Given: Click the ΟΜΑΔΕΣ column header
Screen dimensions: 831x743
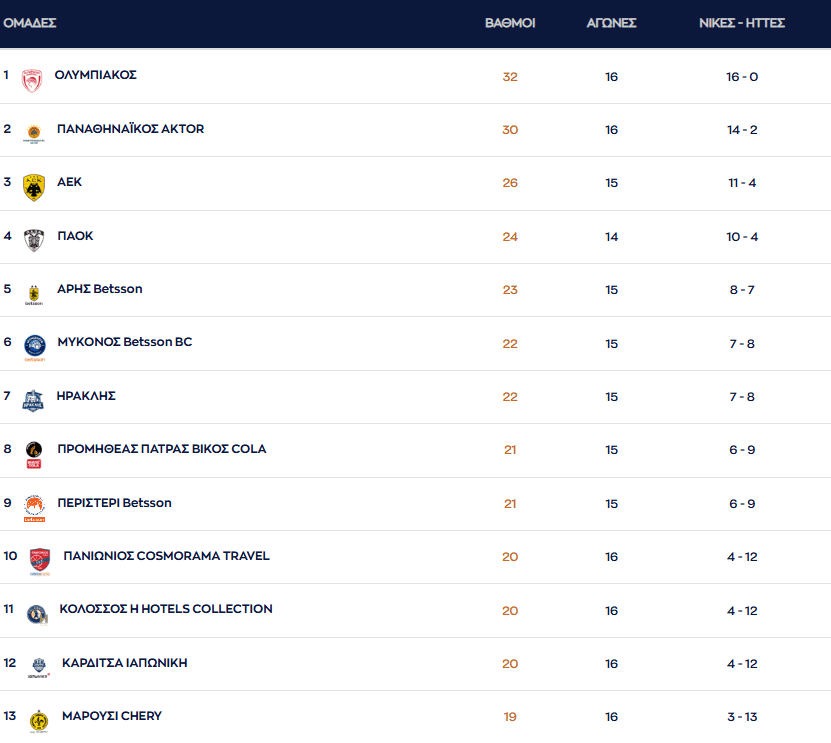Looking at the screenshot, I should [30, 23].
